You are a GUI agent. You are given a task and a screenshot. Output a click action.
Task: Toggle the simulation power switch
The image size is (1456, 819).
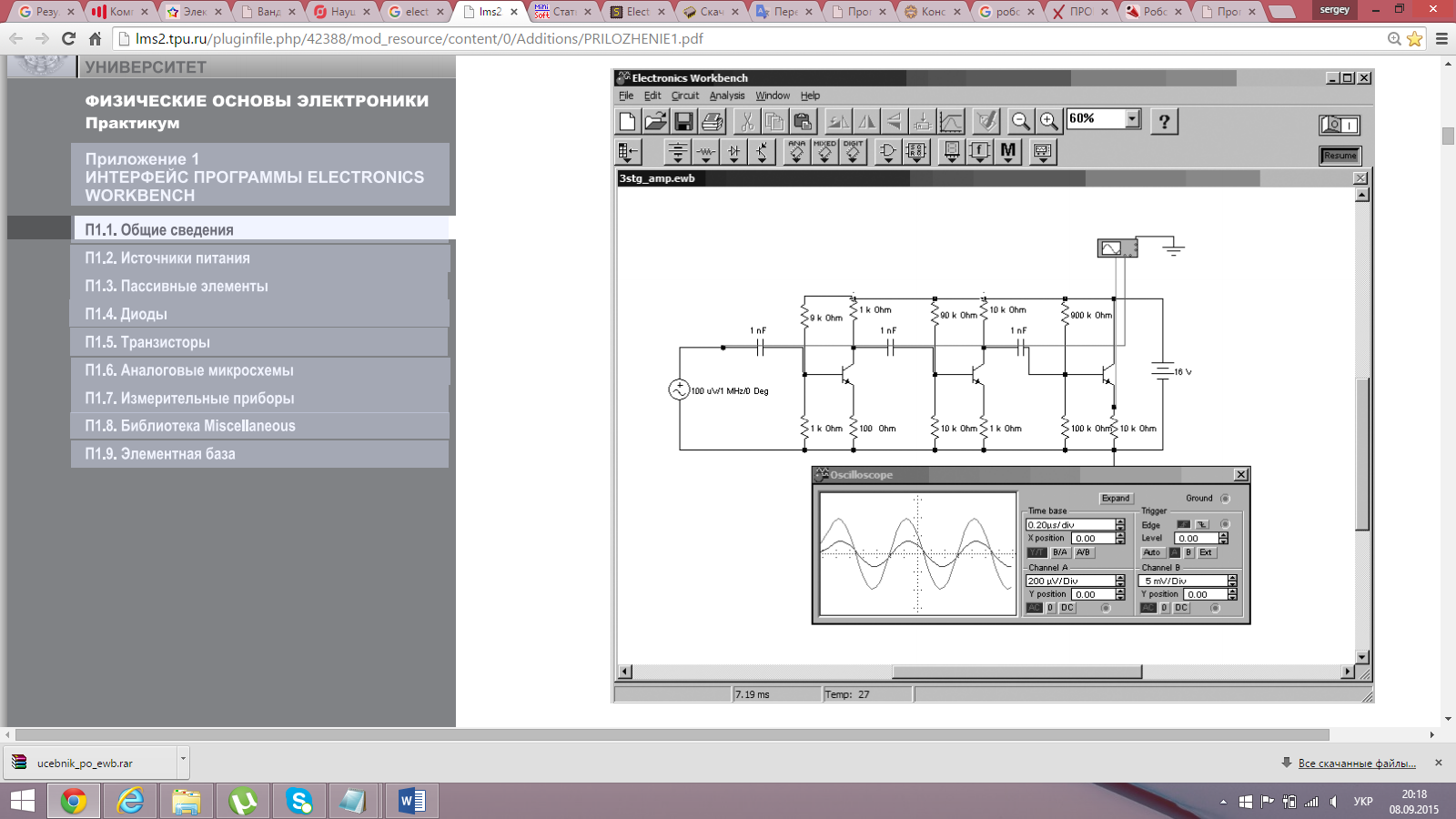[x=1340, y=125]
